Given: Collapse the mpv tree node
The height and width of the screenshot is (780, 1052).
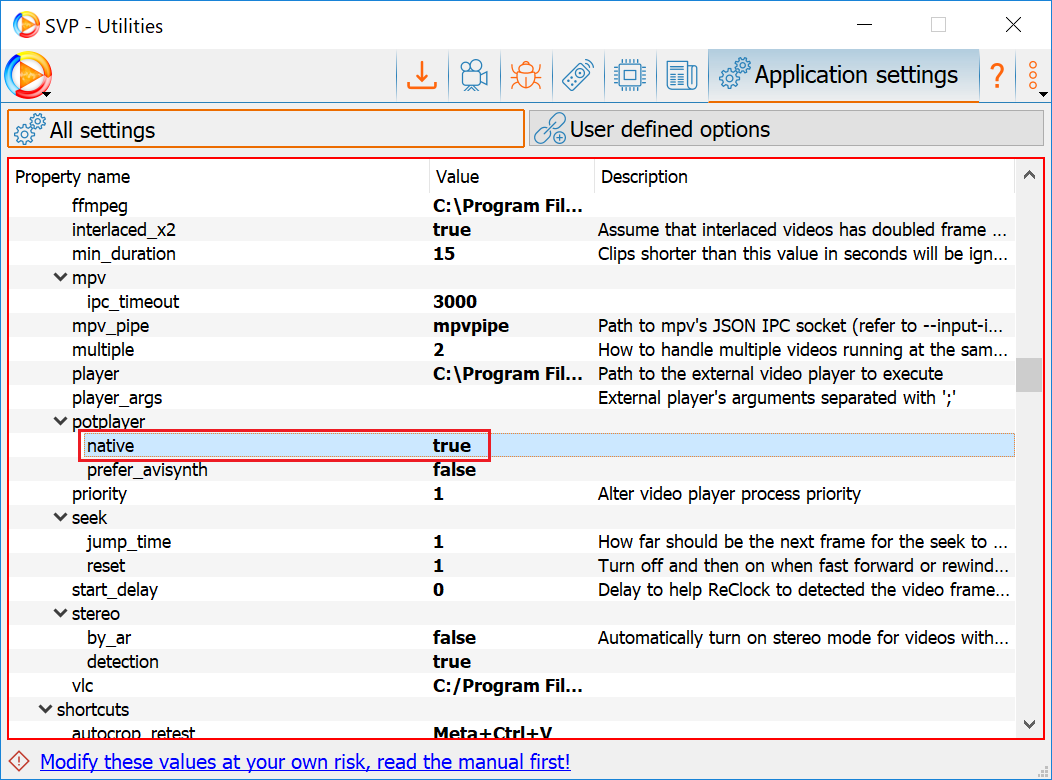Looking at the screenshot, I should 60,277.
